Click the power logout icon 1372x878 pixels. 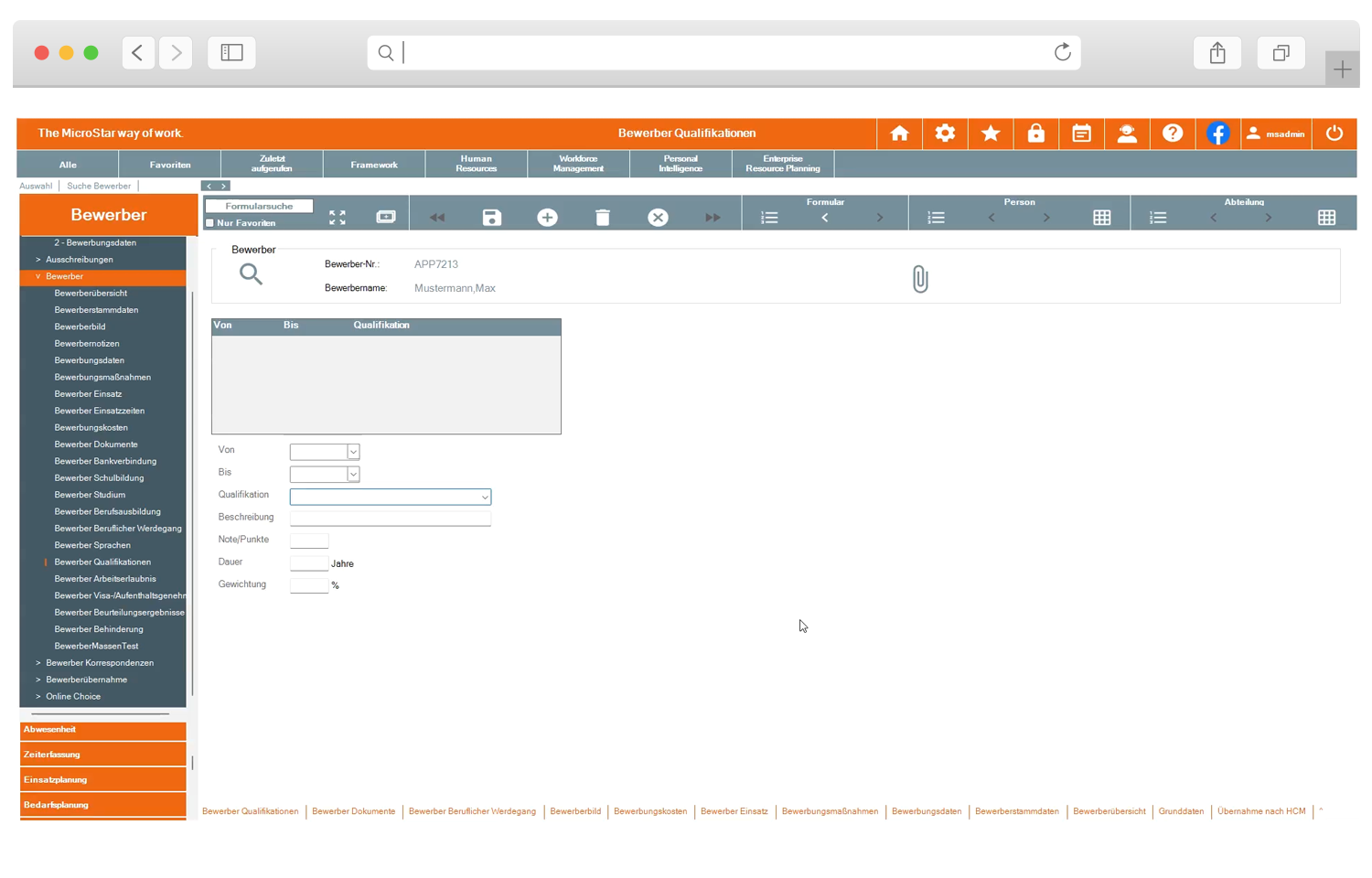1334,134
